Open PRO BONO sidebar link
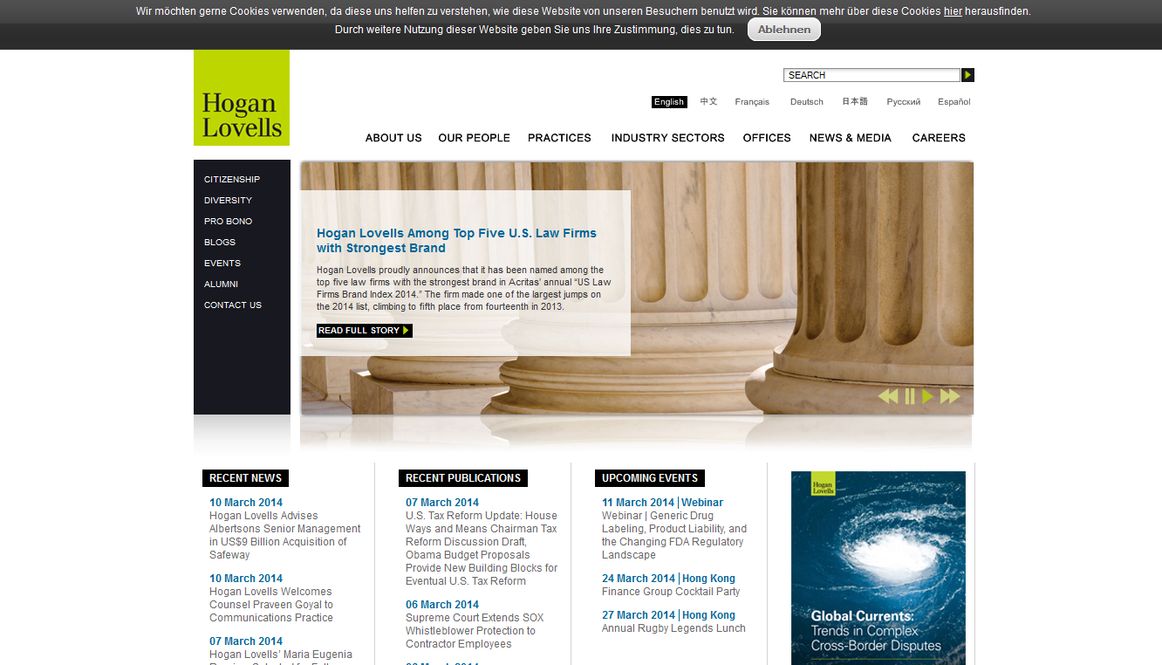The height and width of the screenshot is (665, 1162). point(228,221)
